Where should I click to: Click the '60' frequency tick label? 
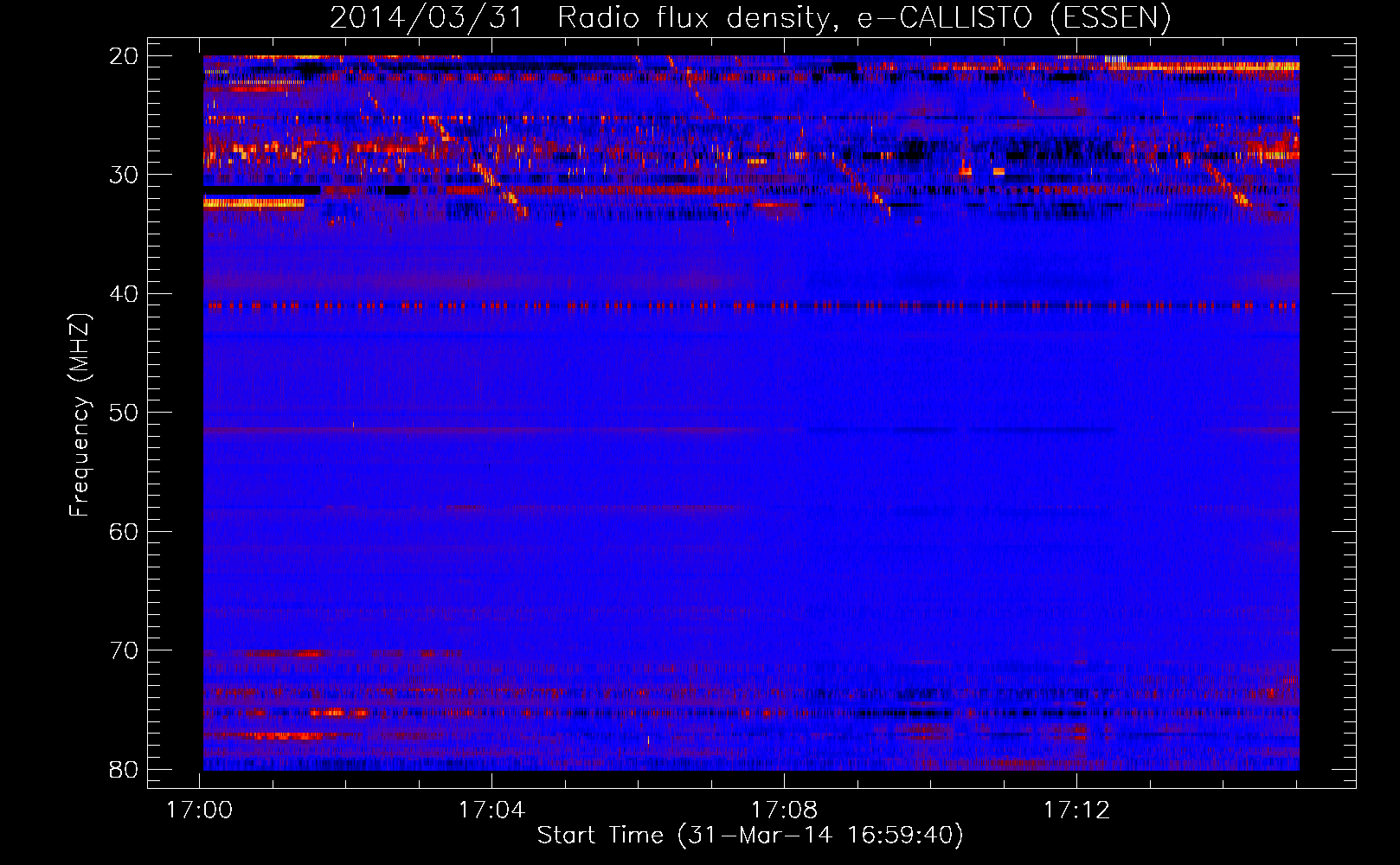(x=124, y=531)
